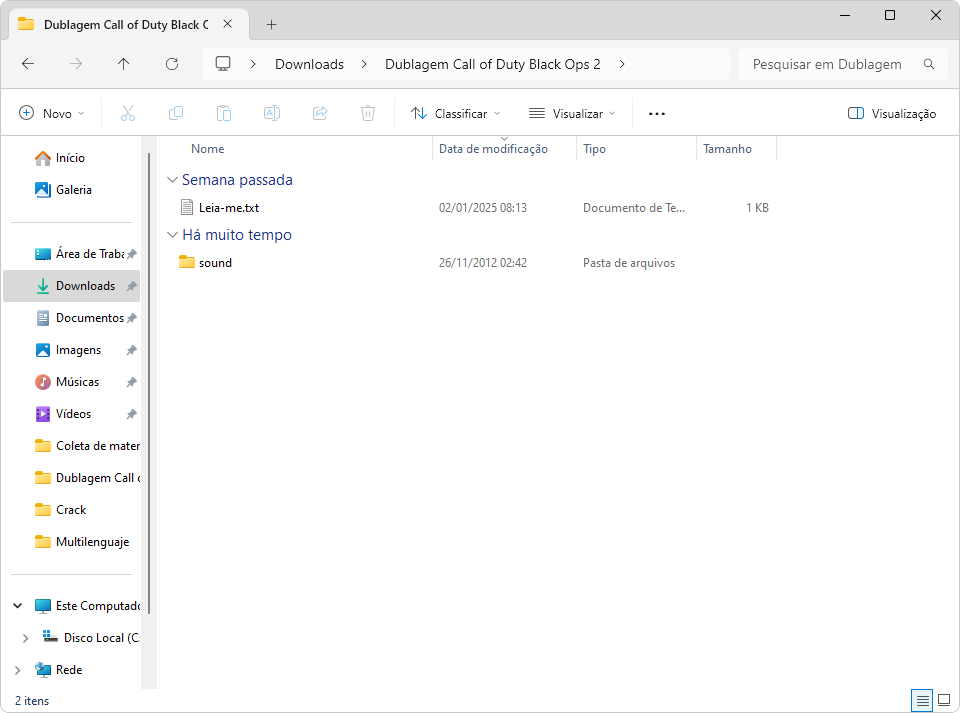Expand the Disco Local (C:) node
The width and height of the screenshot is (960, 713).
tap(25, 638)
